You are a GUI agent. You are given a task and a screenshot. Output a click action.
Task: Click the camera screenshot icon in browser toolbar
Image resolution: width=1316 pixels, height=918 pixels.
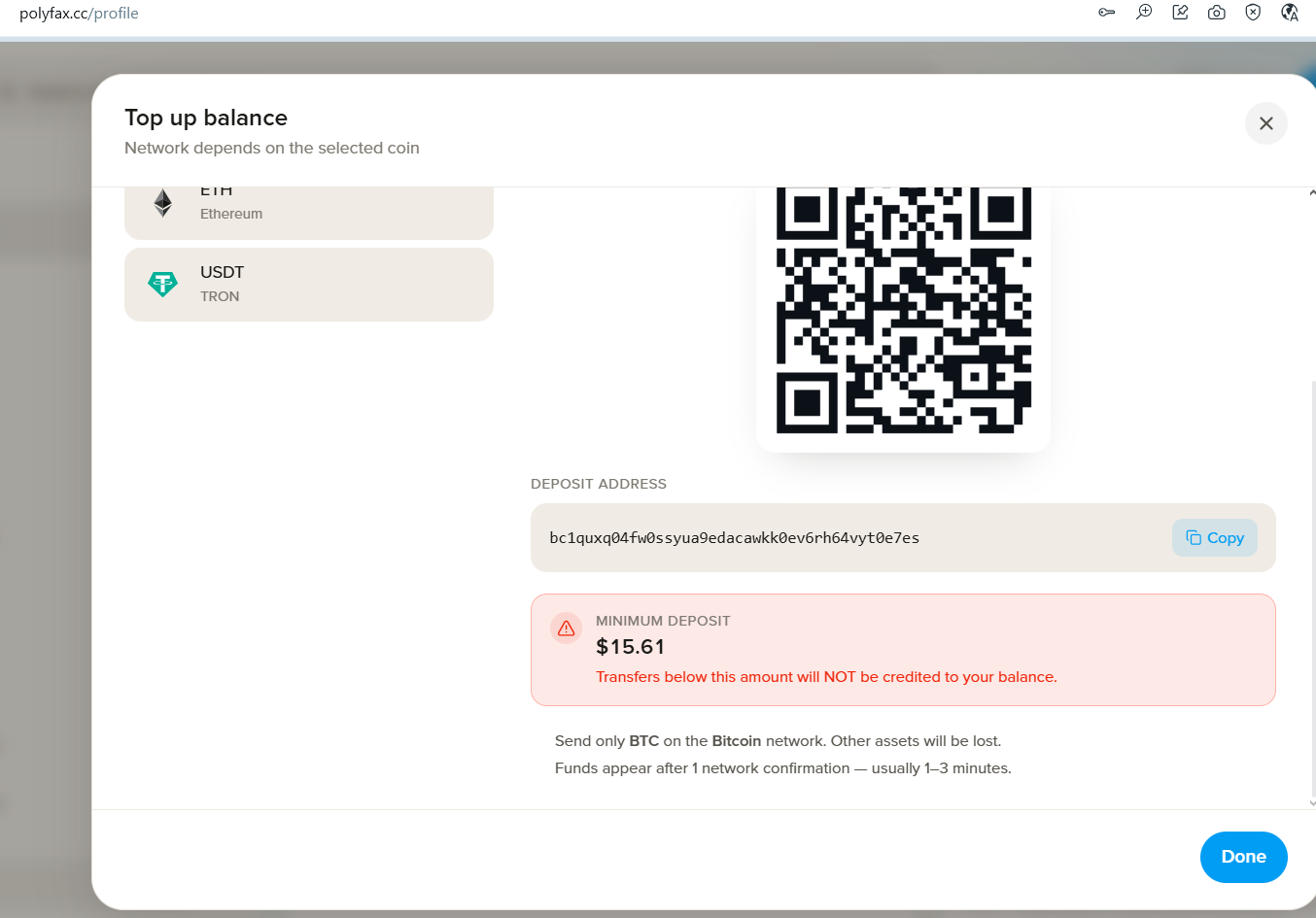1216,13
